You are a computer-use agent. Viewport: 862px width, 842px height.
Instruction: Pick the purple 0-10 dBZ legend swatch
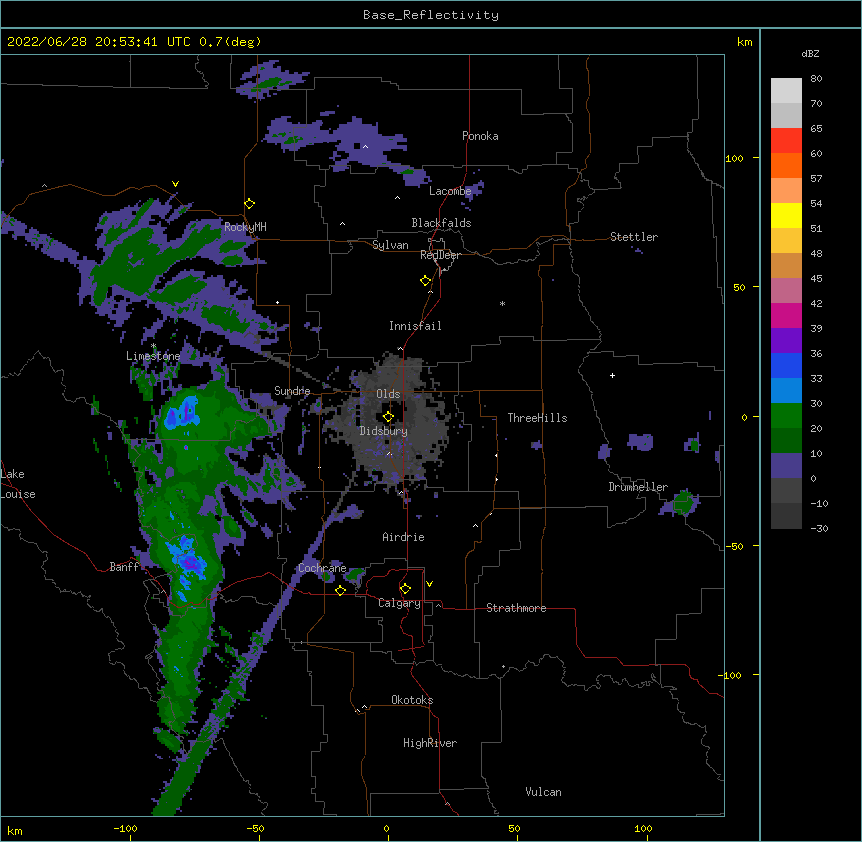(786, 466)
